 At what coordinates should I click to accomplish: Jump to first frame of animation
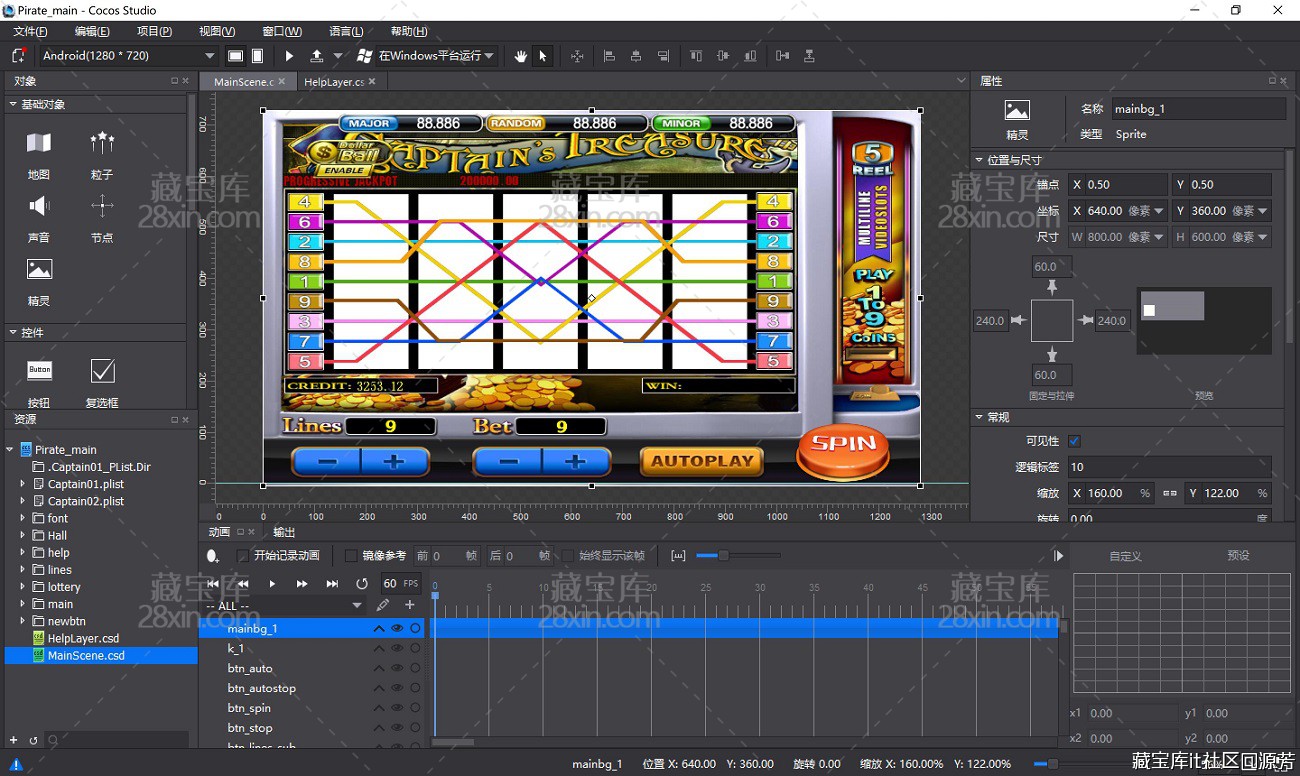[x=213, y=583]
